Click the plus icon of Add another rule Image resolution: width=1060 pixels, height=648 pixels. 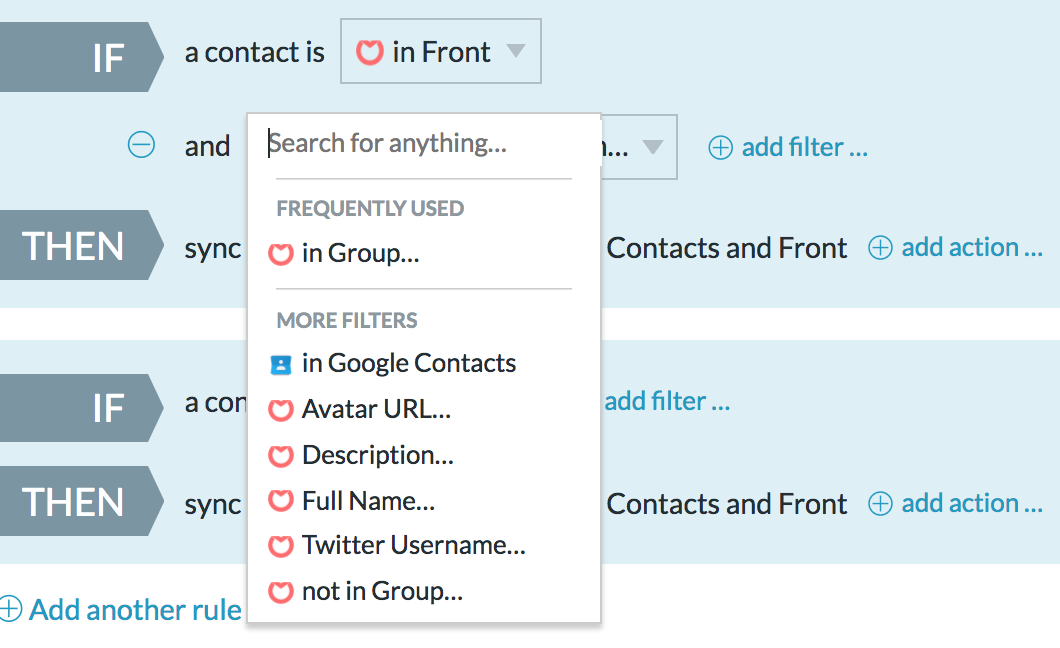point(10,608)
